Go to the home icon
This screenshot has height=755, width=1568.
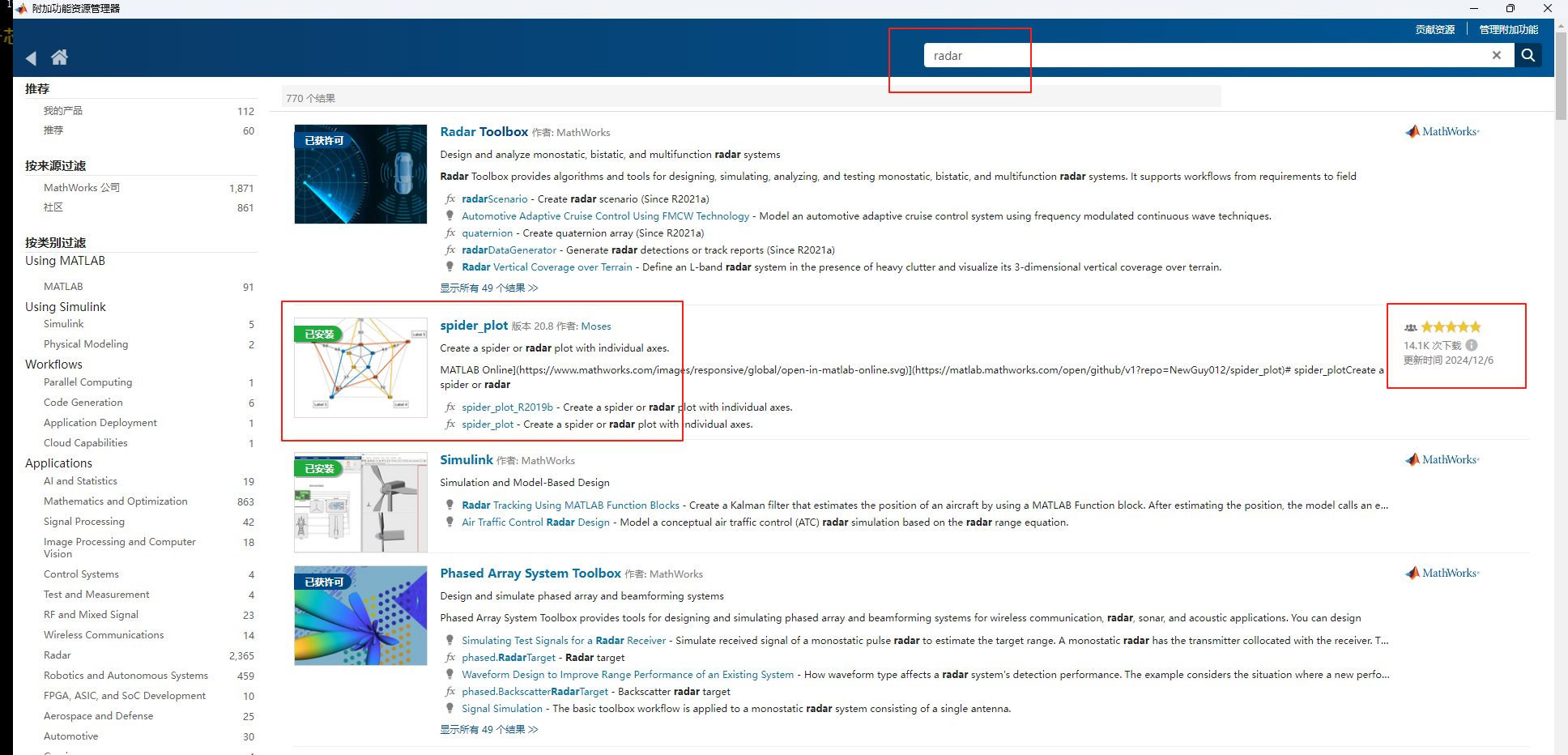[x=59, y=57]
